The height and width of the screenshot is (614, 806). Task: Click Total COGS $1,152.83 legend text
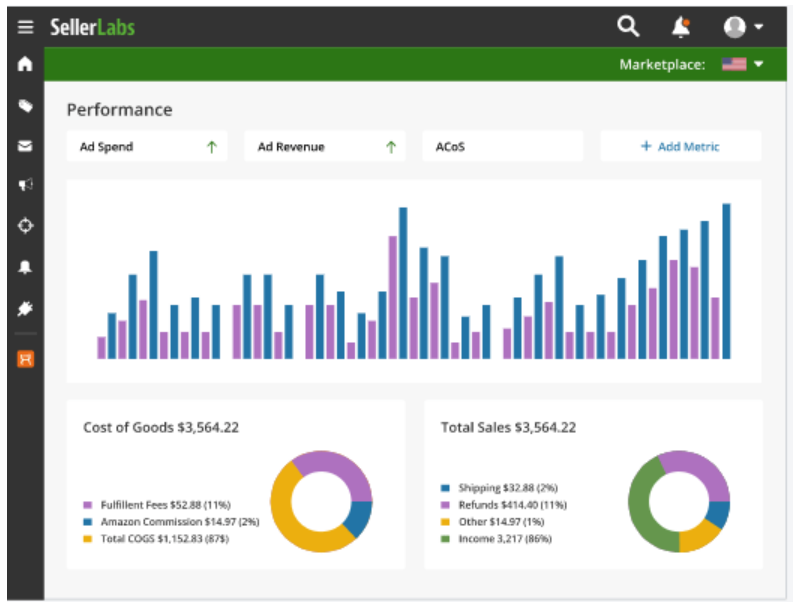(164, 539)
